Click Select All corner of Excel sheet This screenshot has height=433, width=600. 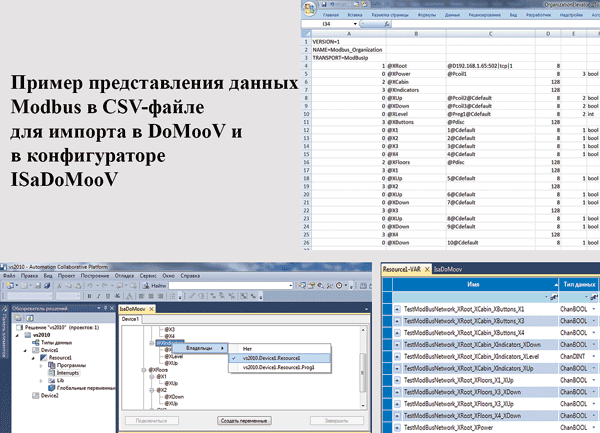tap(306, 34)
